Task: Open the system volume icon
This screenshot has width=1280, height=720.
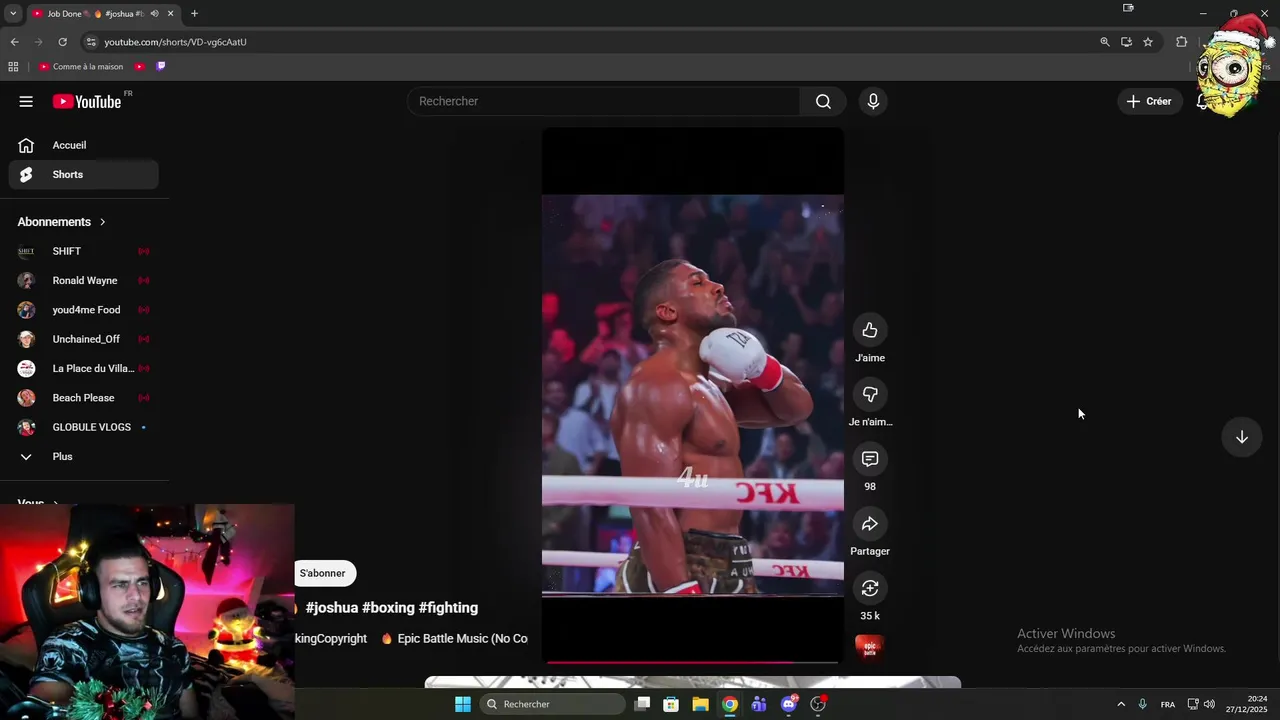Action: tap(1209, 704)
